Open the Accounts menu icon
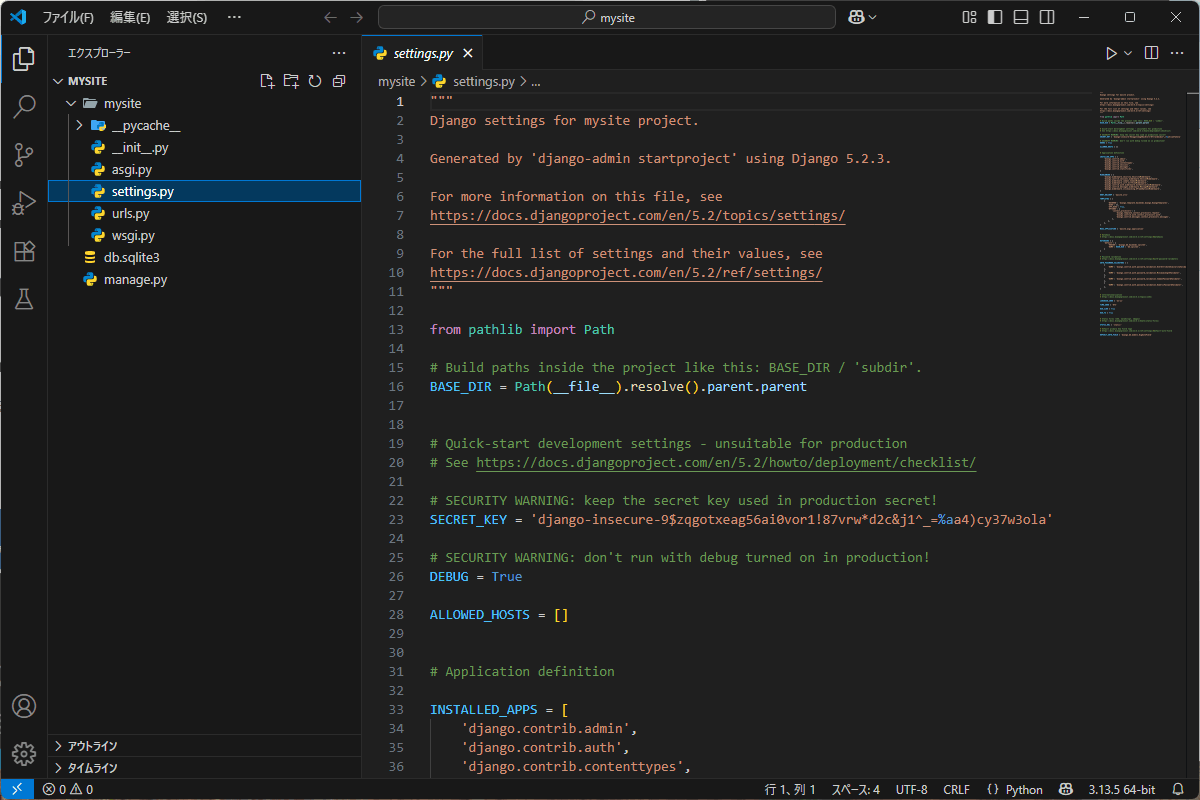 pyautogui.click(x=24, y=706)
